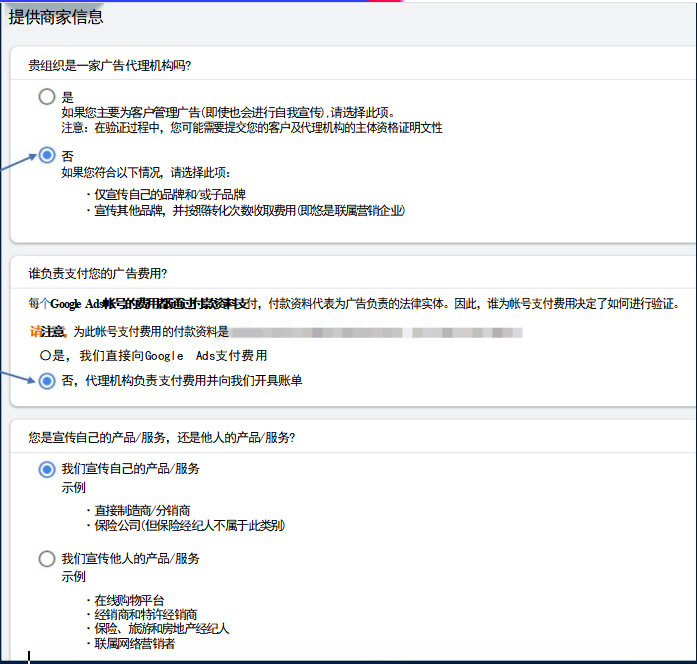Click the question '谁负责支付您的广告费用?'
697x664 pixels.
pos(98,273)
